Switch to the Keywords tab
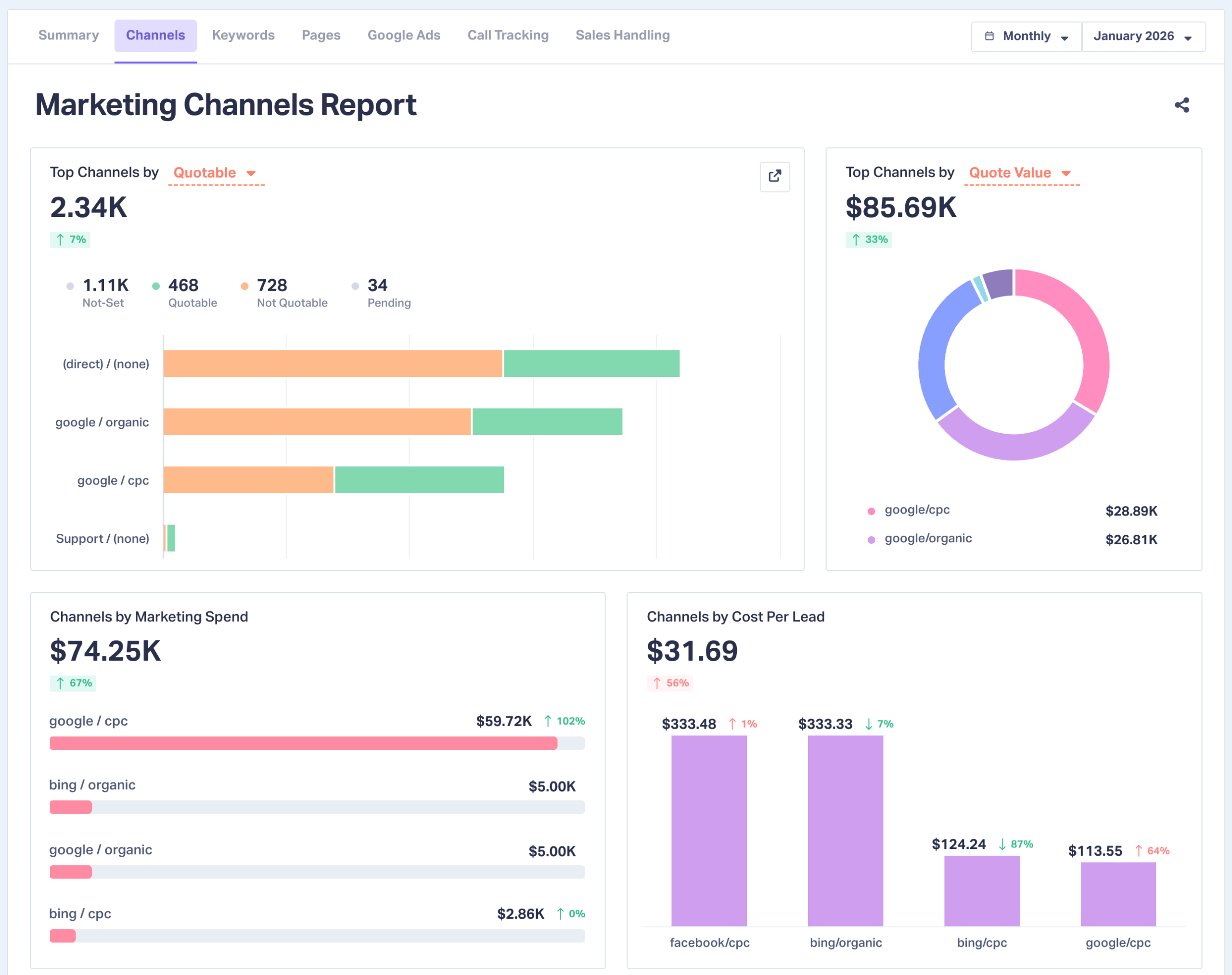 (243, 36)
